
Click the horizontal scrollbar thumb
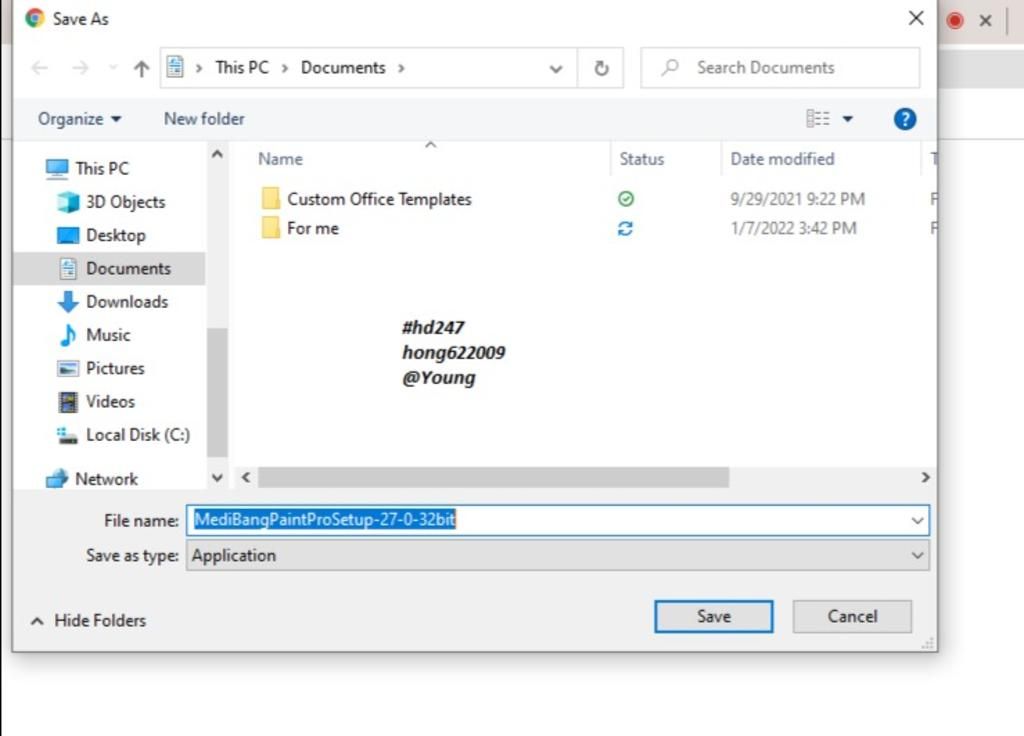pos(493,477)
